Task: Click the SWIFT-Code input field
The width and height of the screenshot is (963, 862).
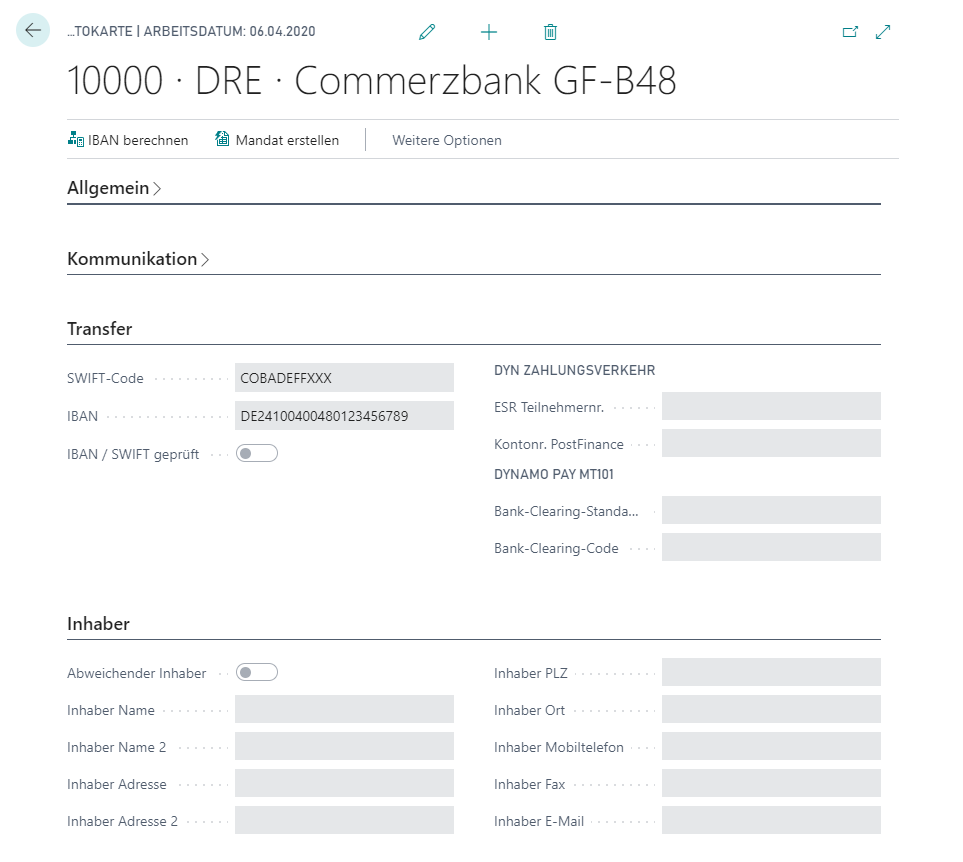Action: 344,377
